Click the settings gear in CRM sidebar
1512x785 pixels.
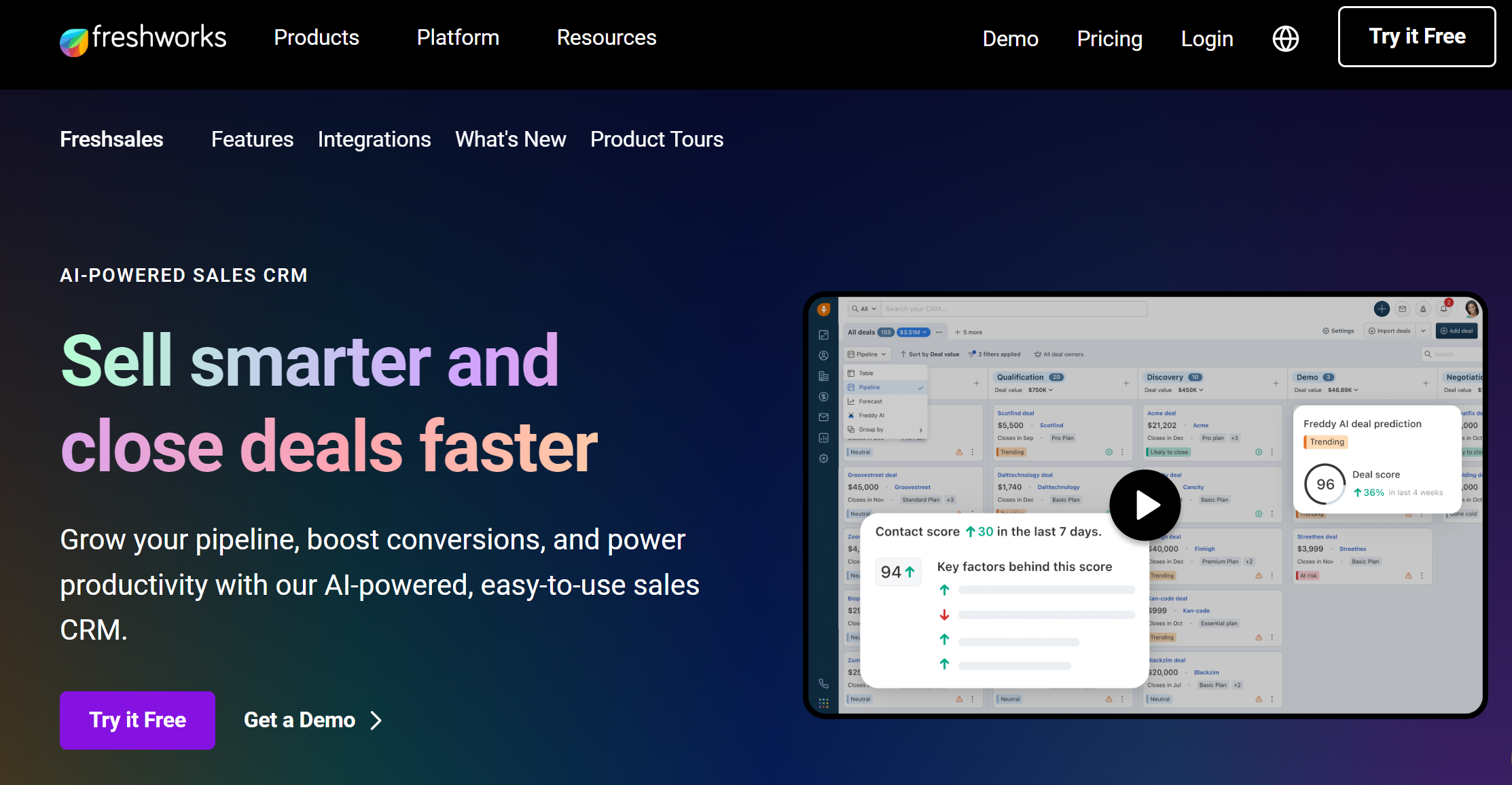click(x=823, y=458)
